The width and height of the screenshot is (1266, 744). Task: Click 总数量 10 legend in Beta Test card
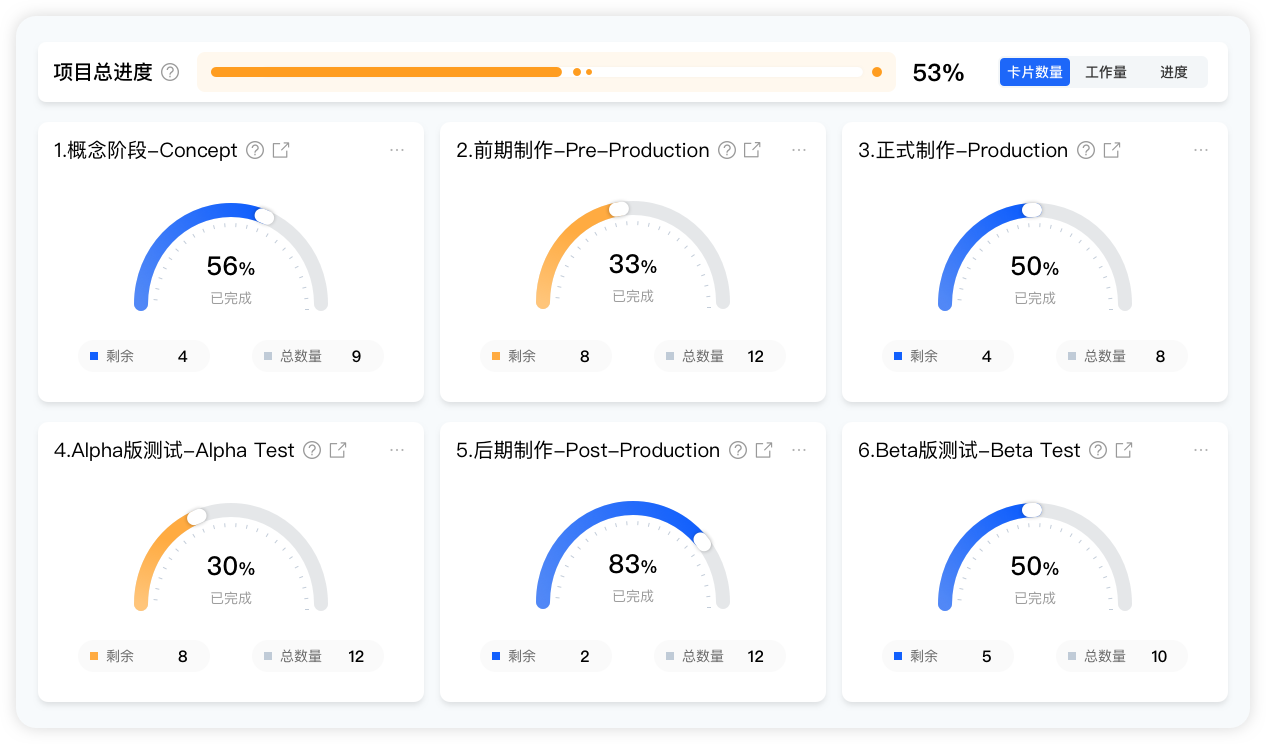pyautogui.click(x=1121, y=656)
